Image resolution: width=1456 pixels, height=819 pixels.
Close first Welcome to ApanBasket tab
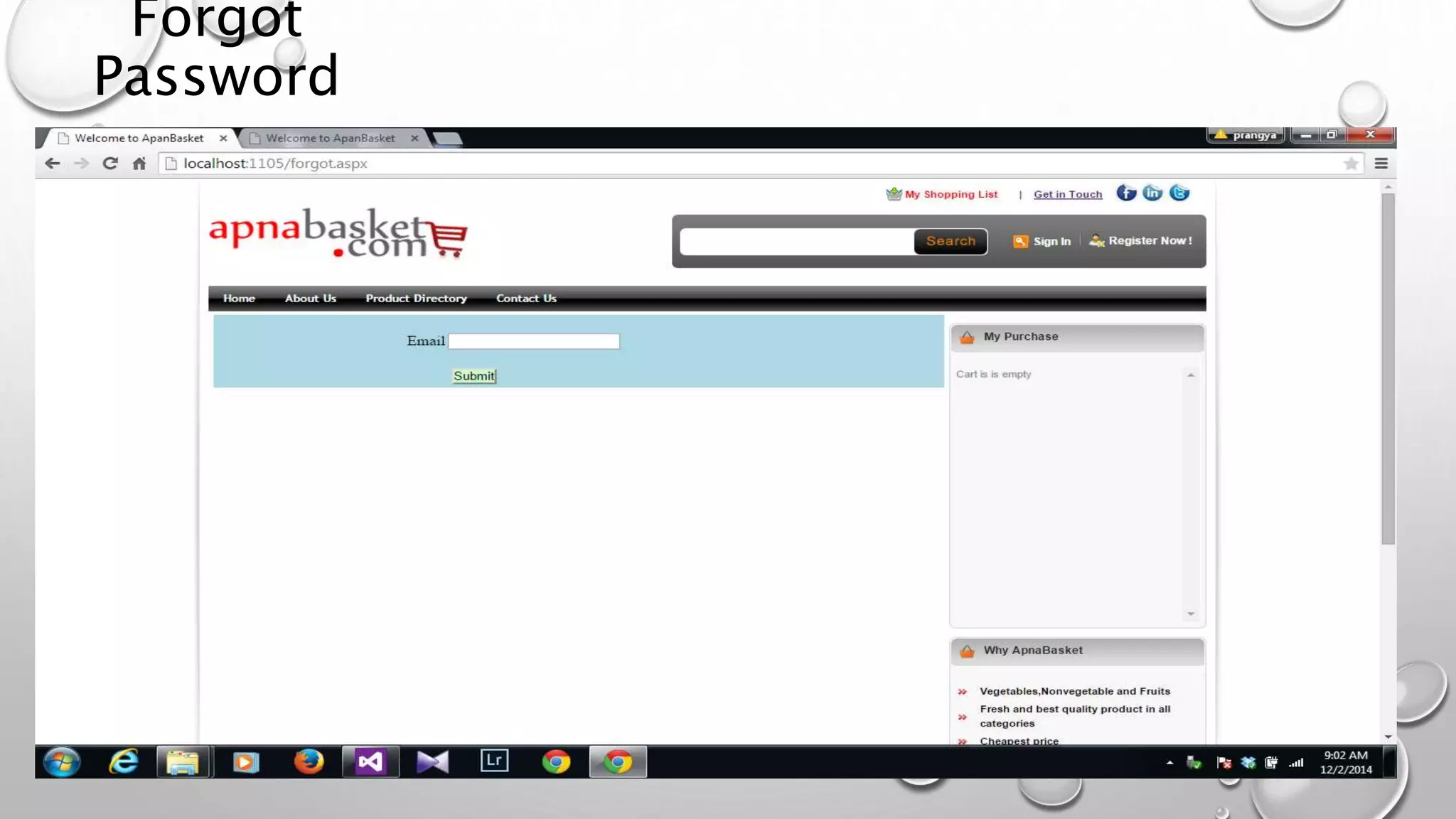(x=223, y=138)
